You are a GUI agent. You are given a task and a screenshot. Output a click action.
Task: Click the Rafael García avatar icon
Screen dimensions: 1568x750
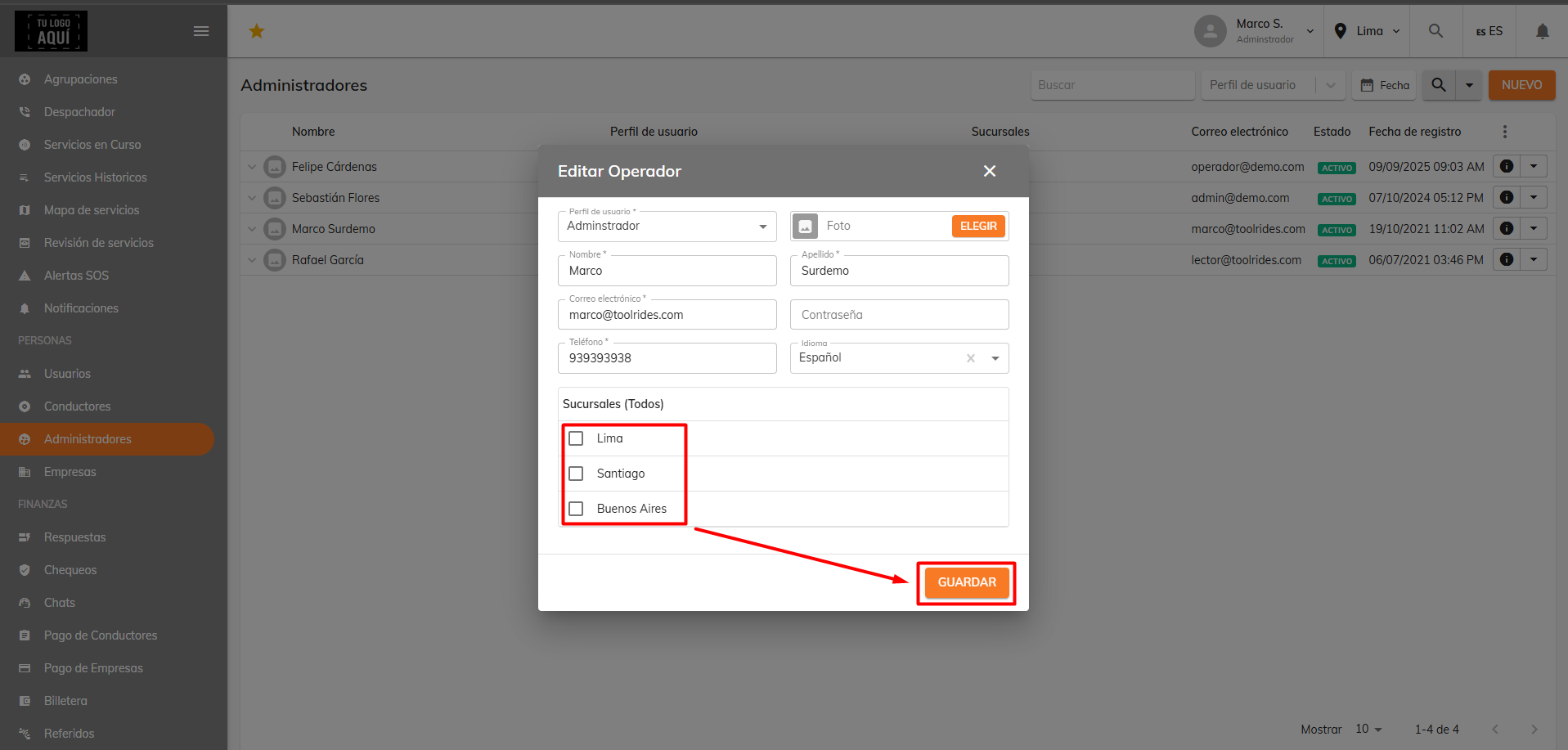(x=275, y=260)
